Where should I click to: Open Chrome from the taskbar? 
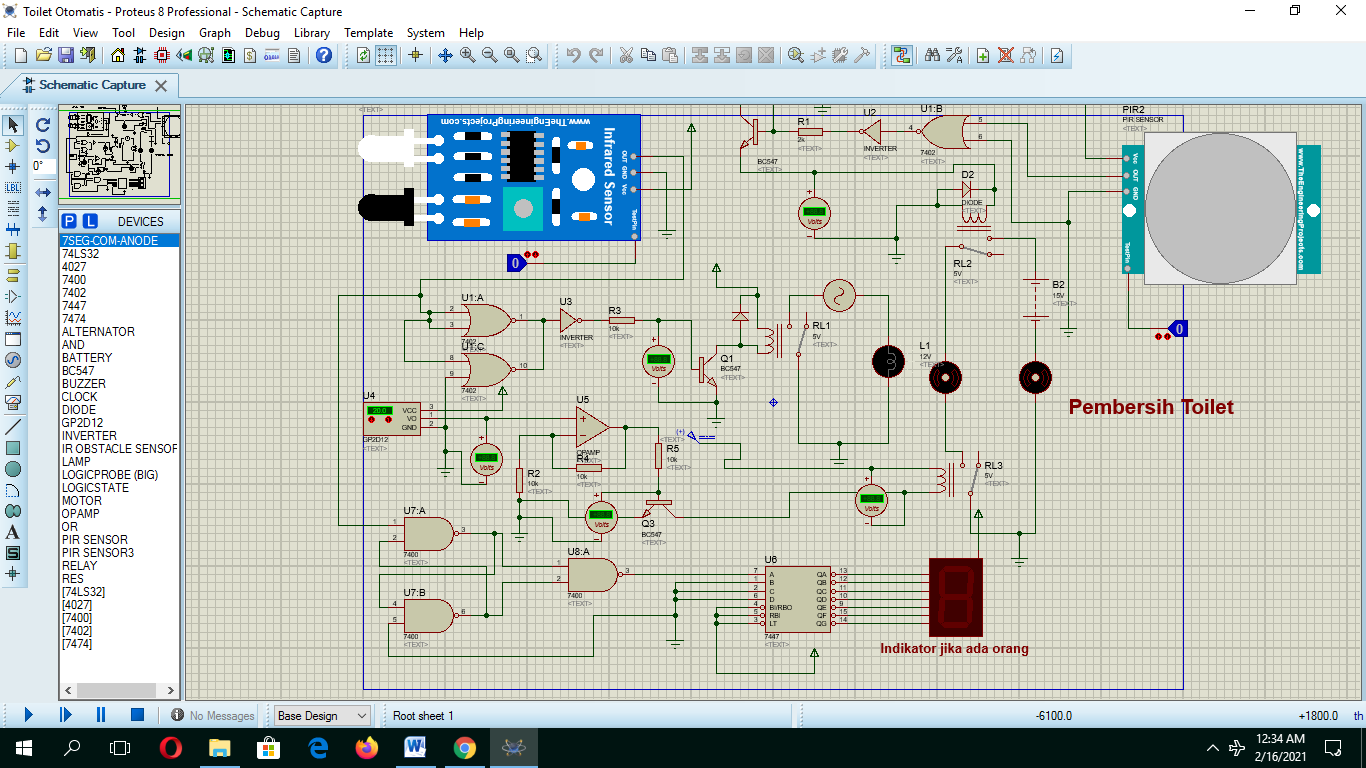click(465, 747)
